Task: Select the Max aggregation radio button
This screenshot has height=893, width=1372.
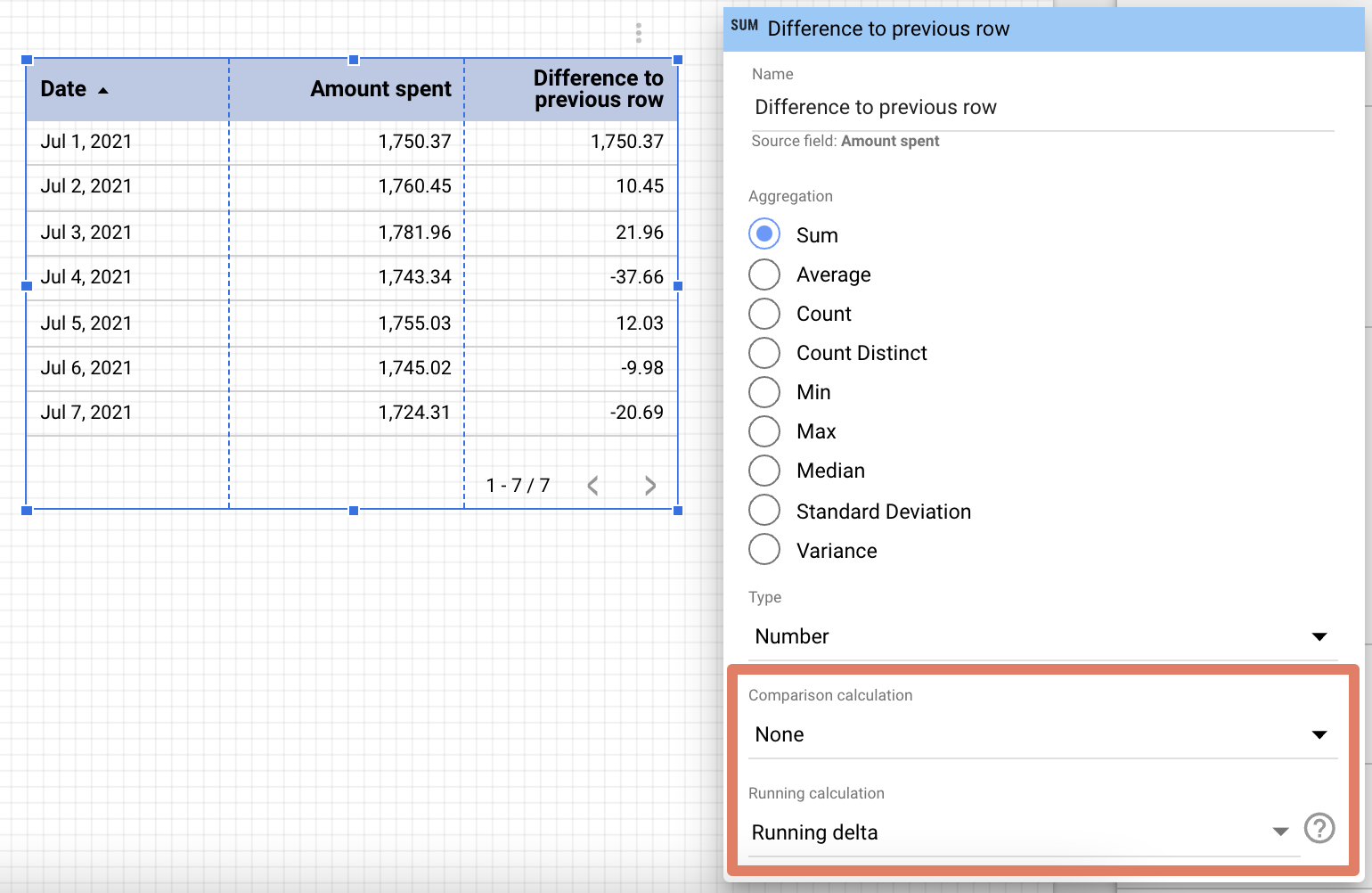Action: [764, 431]
